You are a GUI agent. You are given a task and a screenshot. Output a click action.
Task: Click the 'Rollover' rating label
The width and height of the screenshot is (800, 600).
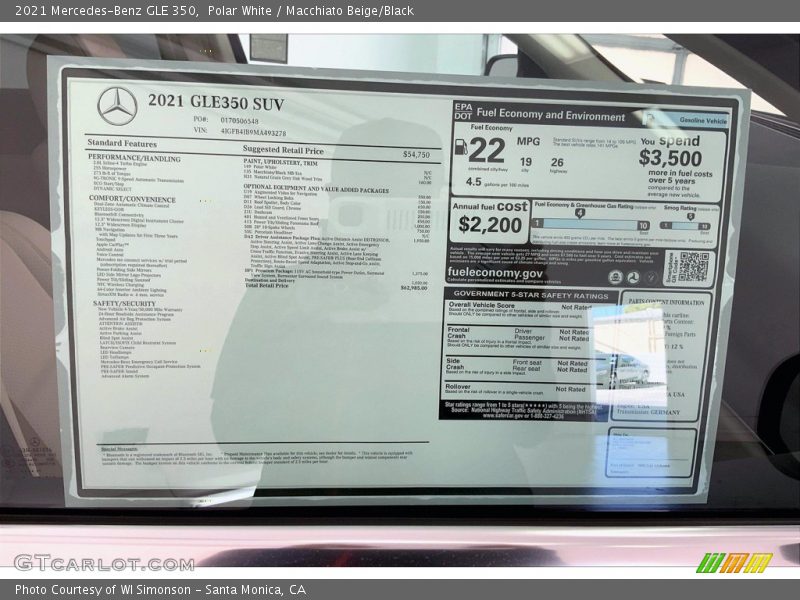458,387
